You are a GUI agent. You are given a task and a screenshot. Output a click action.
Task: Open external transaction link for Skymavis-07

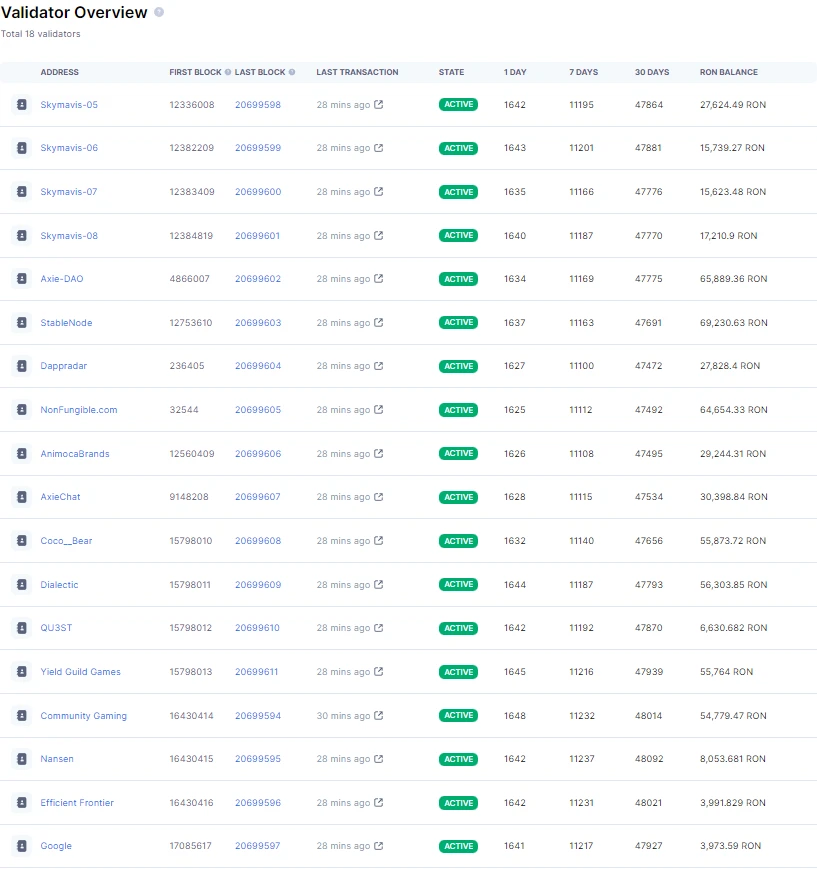point(379,191)
